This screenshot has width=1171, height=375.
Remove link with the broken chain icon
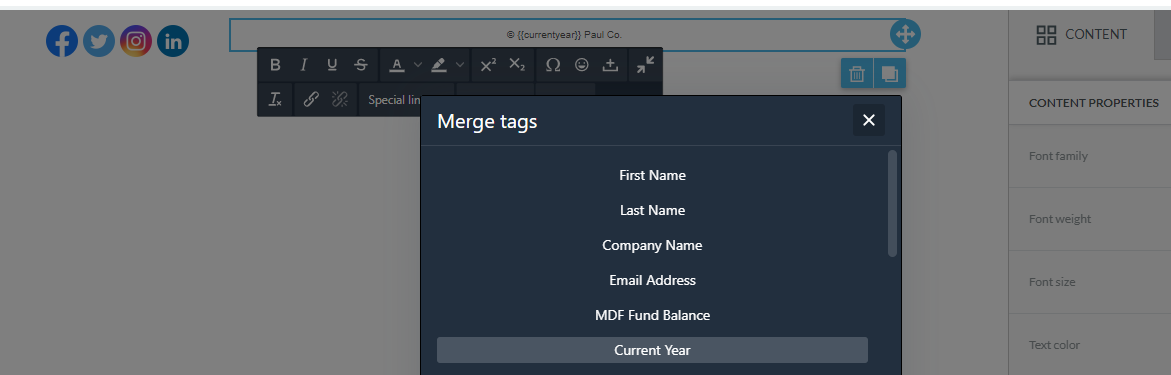coord(340,99)
